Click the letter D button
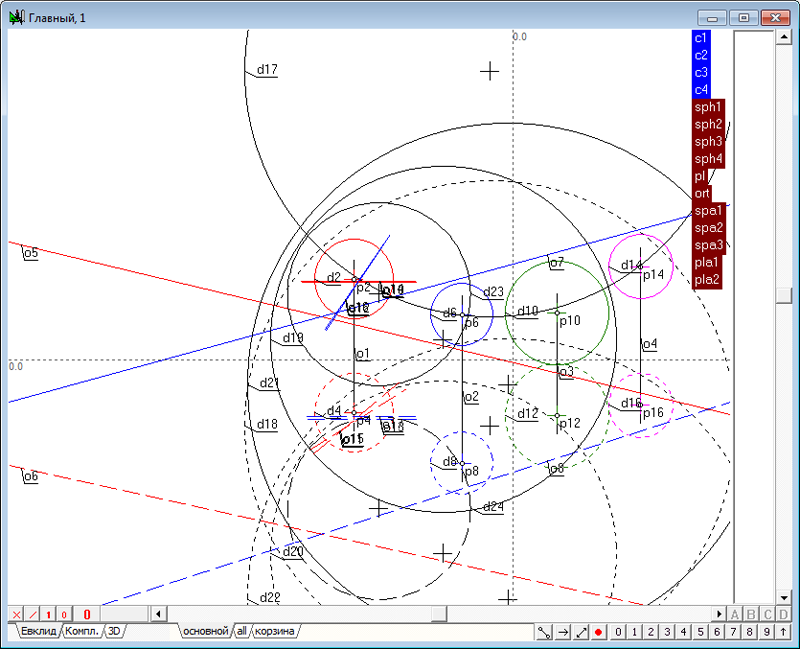The width and height of the screenshot is (800, 649). click(x=783, y=614)
